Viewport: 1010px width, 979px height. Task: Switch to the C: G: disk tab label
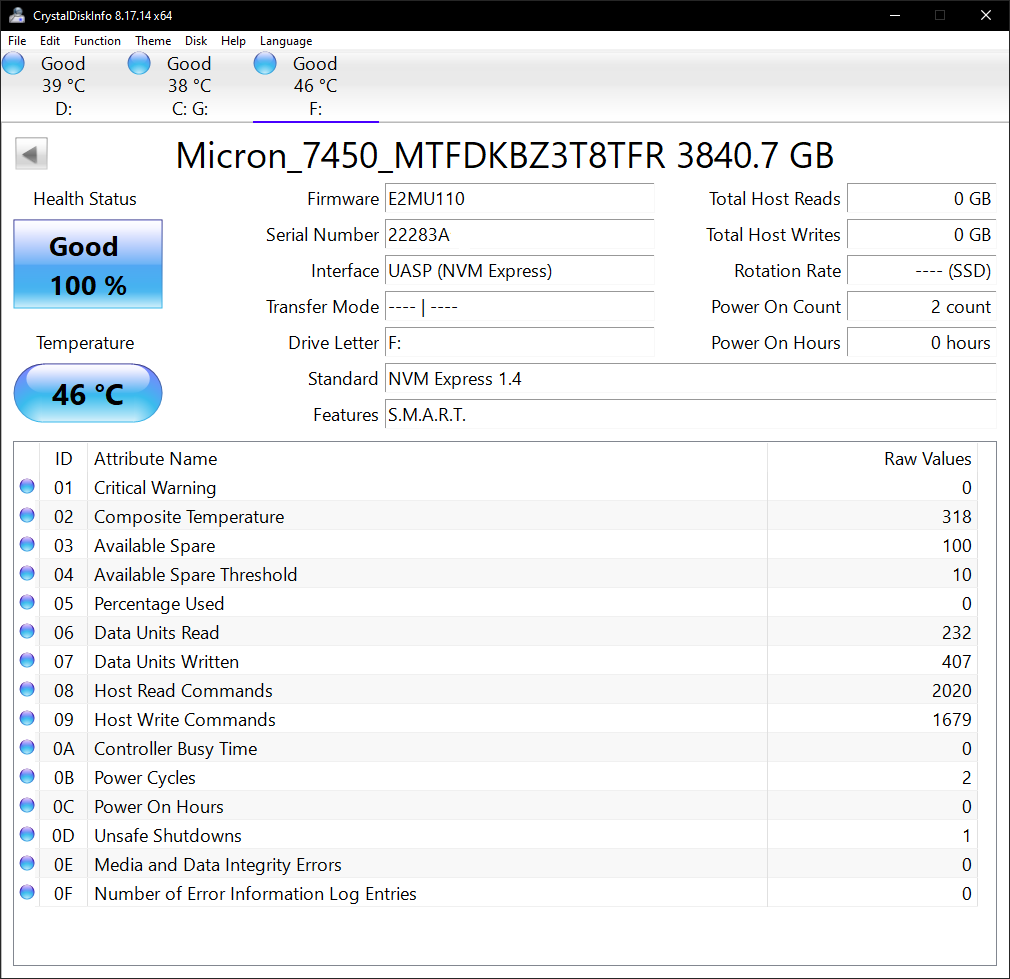click(x=190, y=109)
